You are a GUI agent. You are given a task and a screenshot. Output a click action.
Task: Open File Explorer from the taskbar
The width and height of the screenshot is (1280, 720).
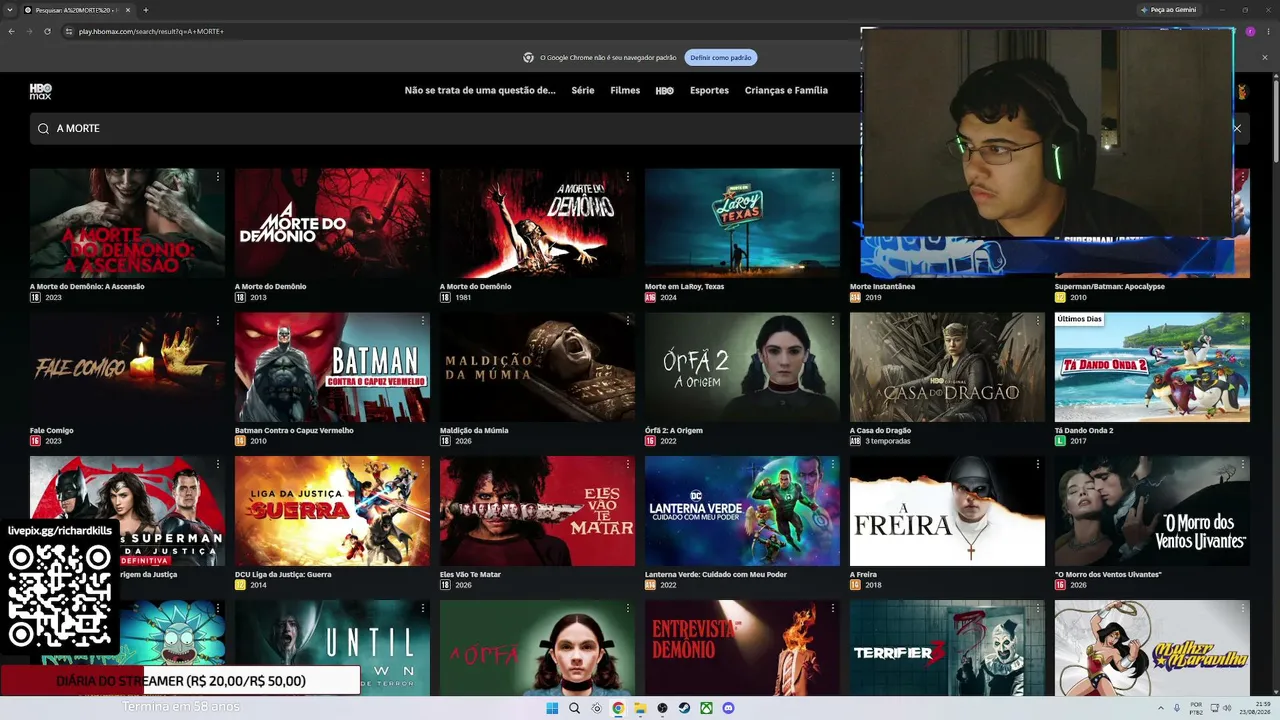(640, 708)
